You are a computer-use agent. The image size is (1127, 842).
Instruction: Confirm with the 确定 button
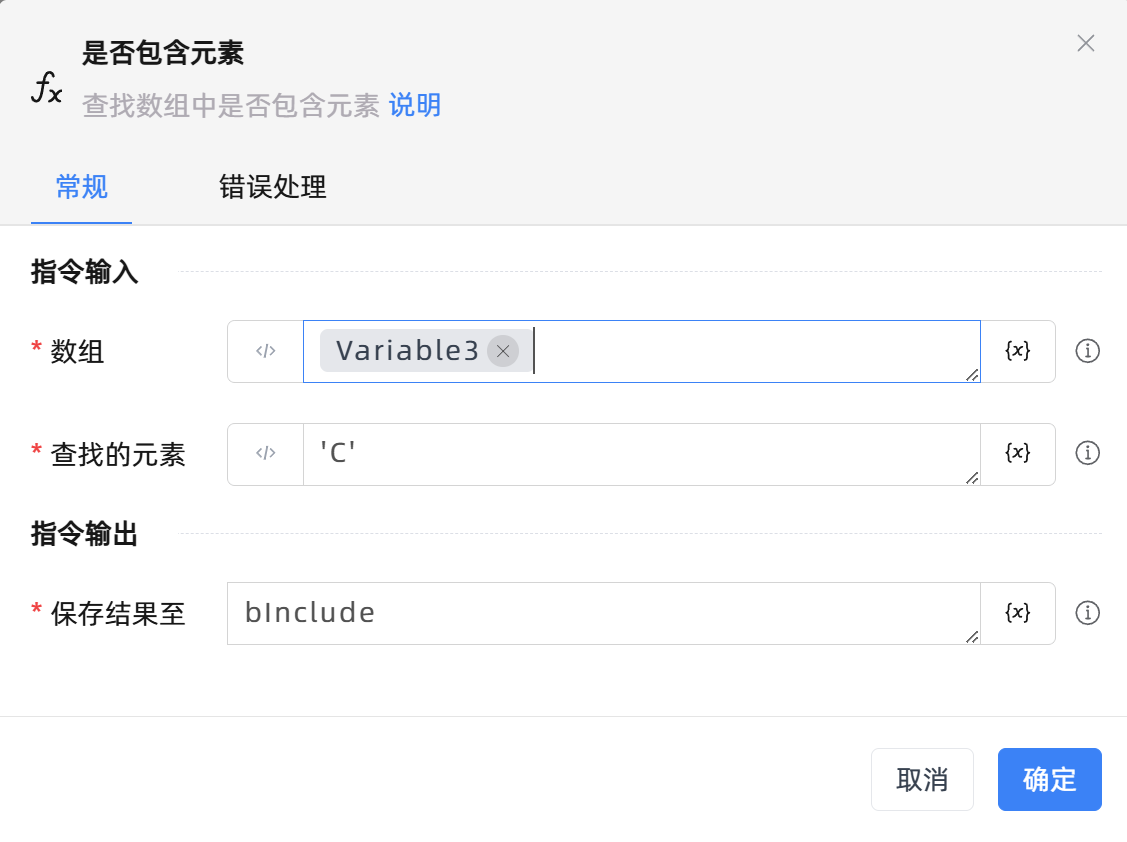pos(1049,779)
